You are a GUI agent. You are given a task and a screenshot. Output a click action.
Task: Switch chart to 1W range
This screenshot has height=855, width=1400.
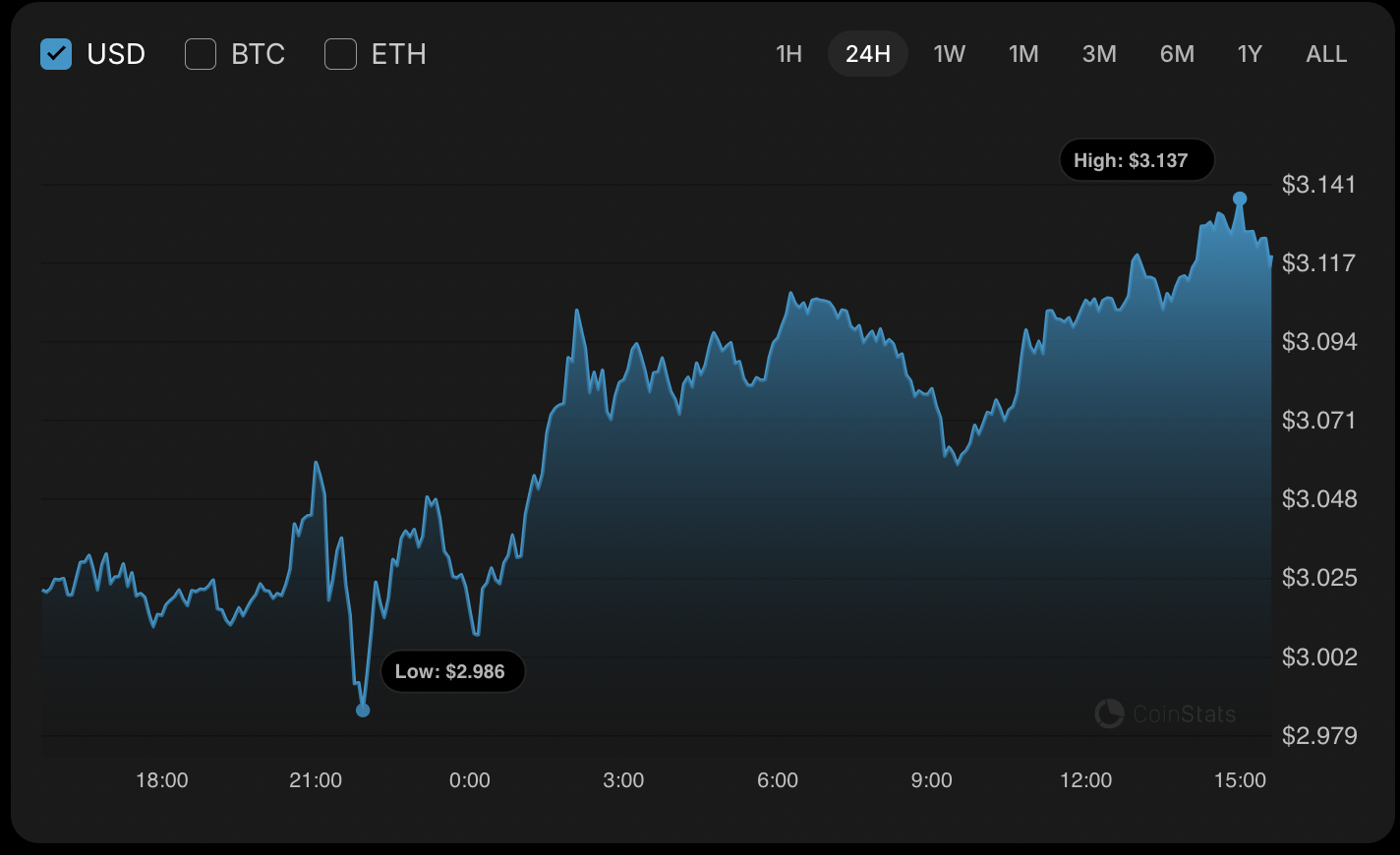(x=949, y=54)
